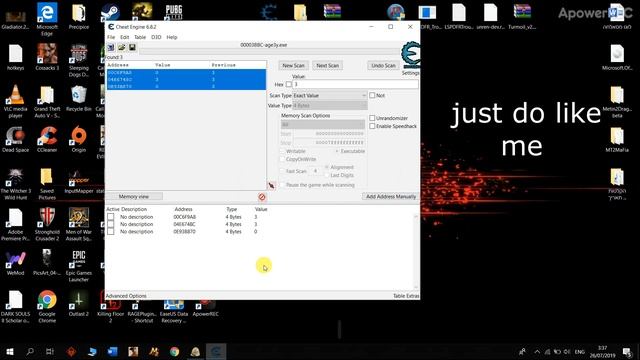
Task: Click the red clear-list circle icon
Action: [262, 197]
